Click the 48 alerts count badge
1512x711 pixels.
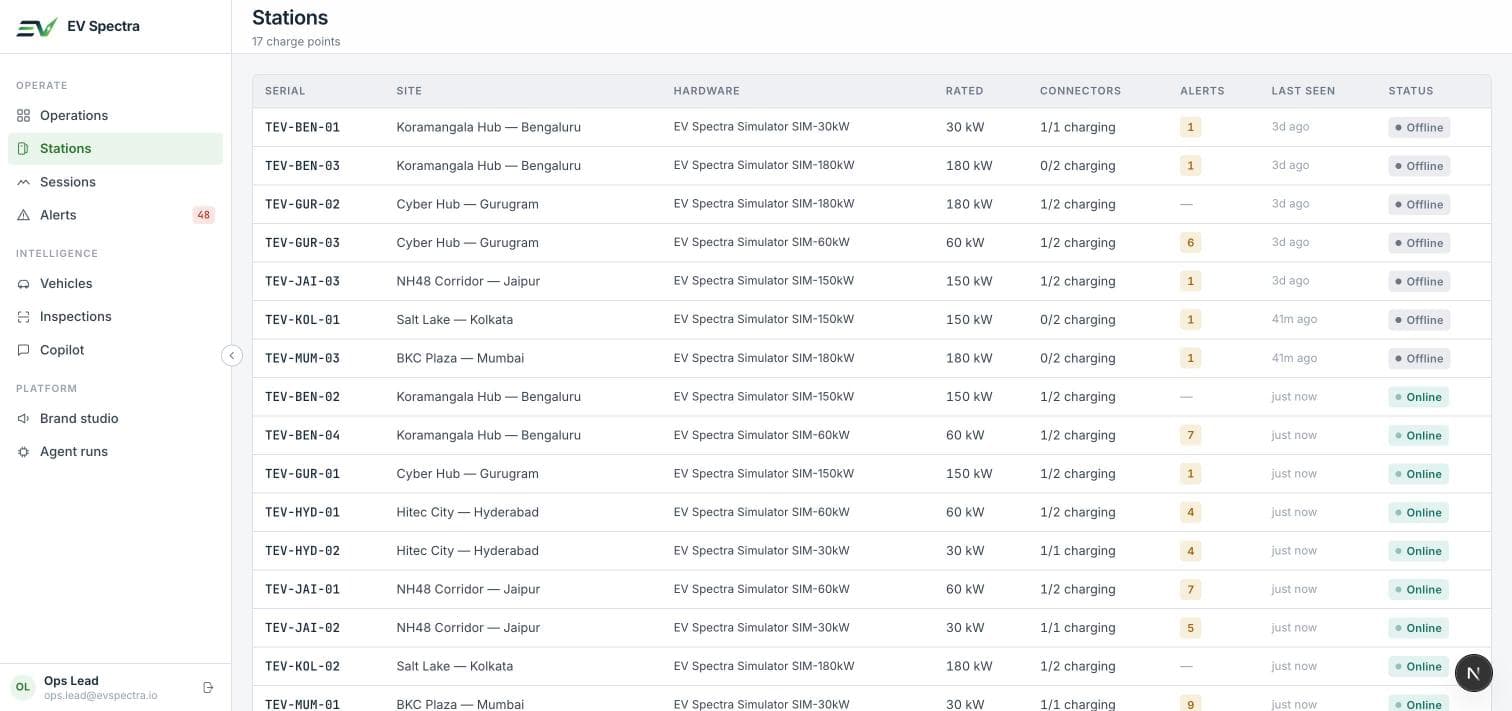(204, 215)
